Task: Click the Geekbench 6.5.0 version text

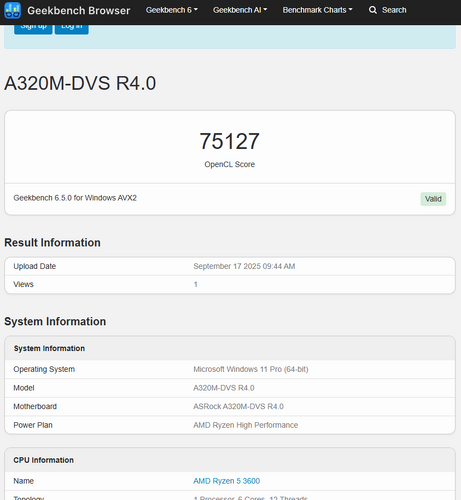Action: point(75,198)
